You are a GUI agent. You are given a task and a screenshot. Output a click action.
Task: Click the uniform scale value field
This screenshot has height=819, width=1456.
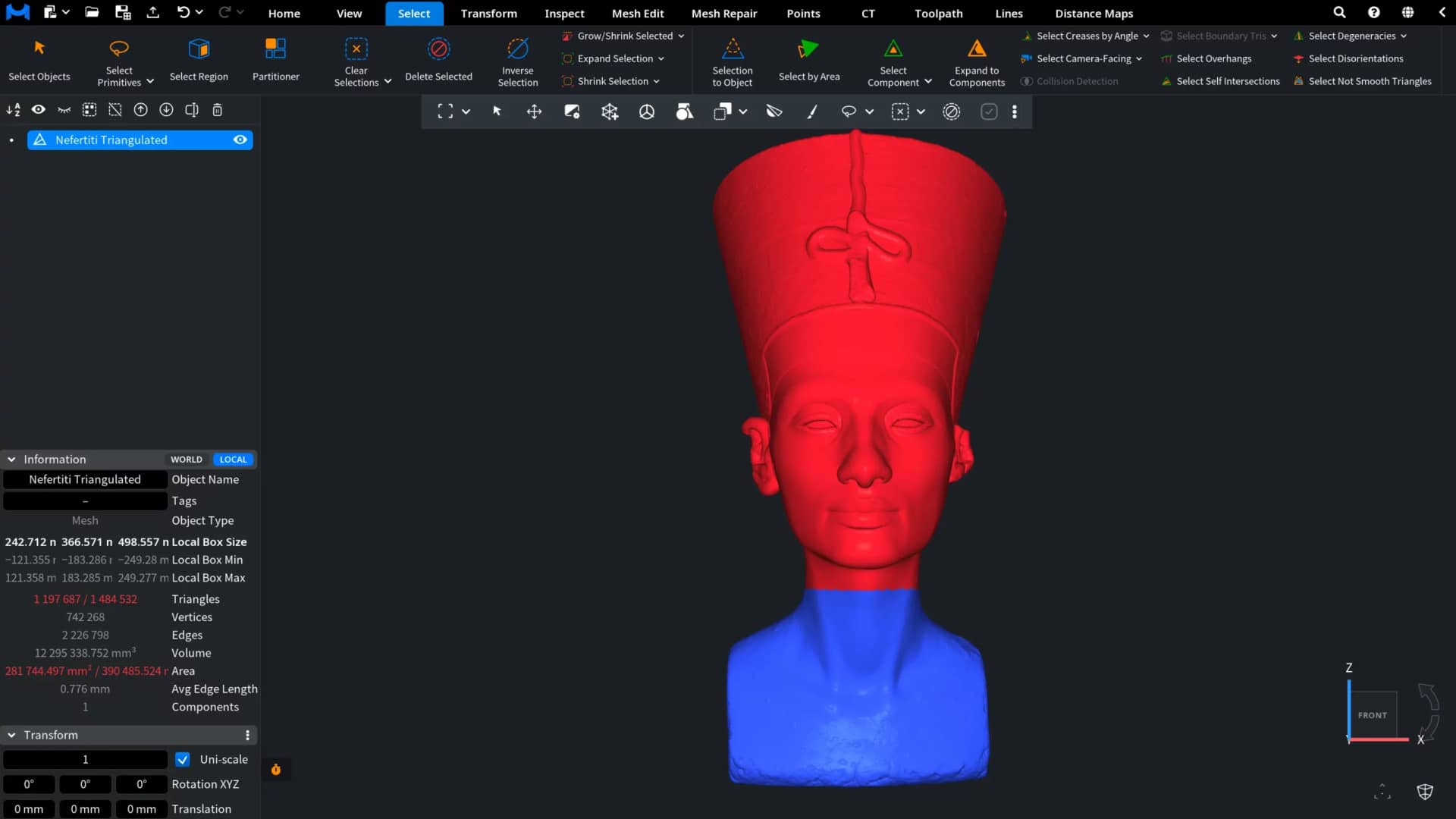pyautogui.click(x=85, y=759)
